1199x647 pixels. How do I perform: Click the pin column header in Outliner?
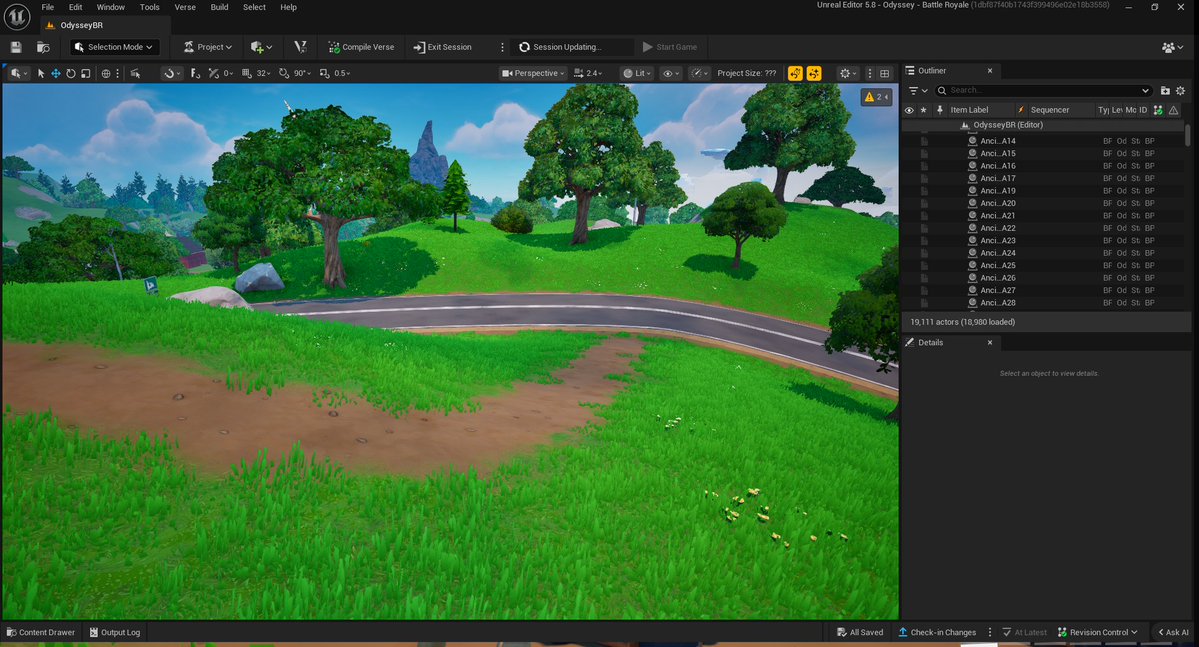(940, 110)
